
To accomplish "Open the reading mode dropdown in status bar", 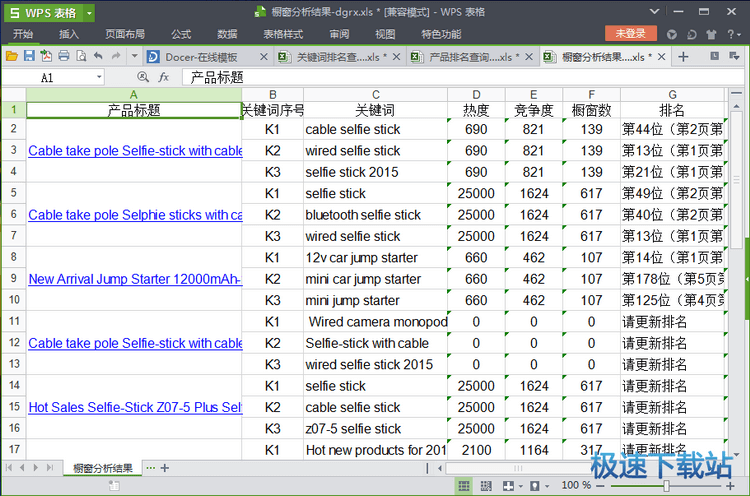I will (547, 486).
